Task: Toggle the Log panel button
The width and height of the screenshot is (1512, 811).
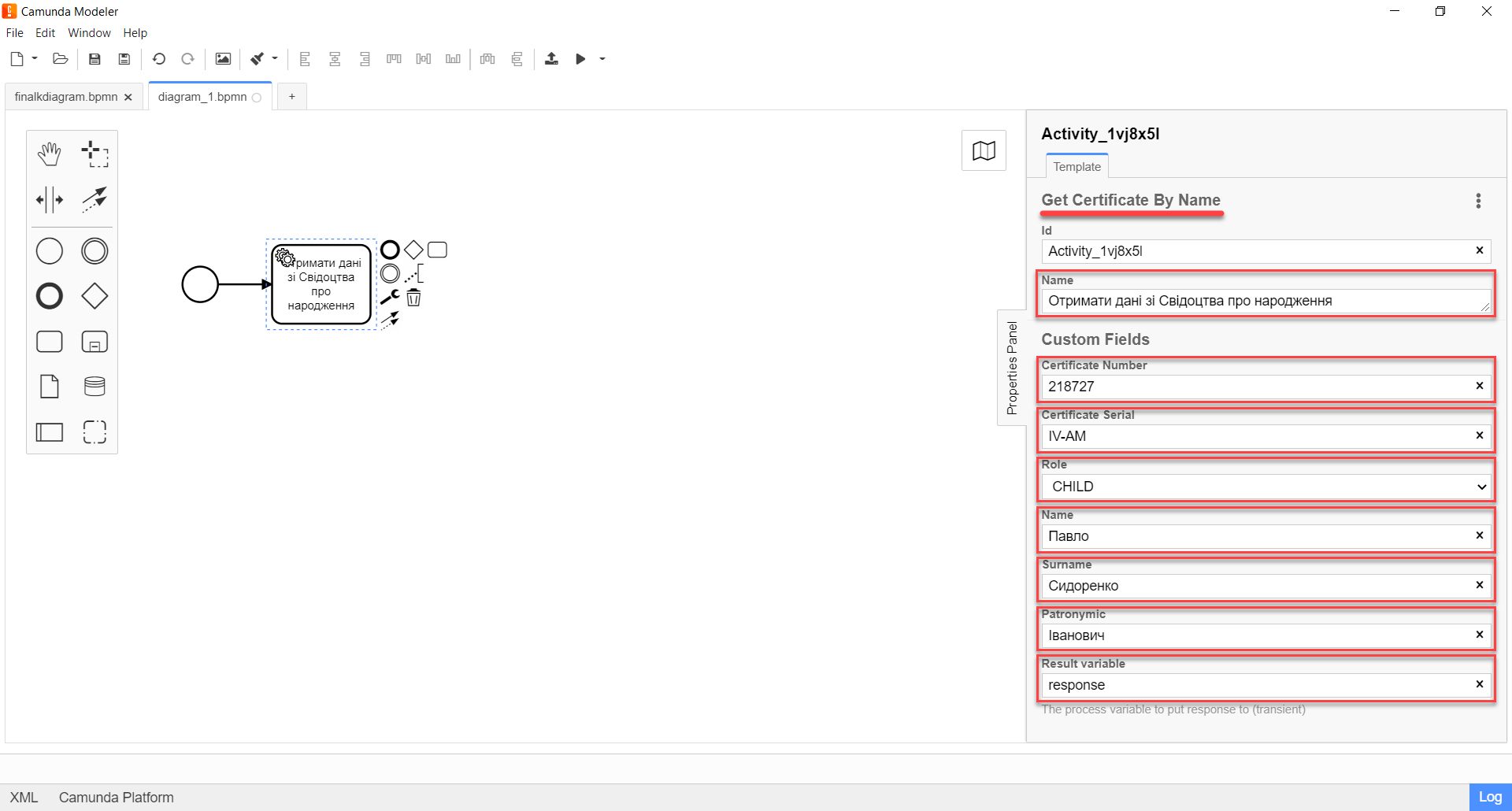Action: click(x=1490, y=797)
